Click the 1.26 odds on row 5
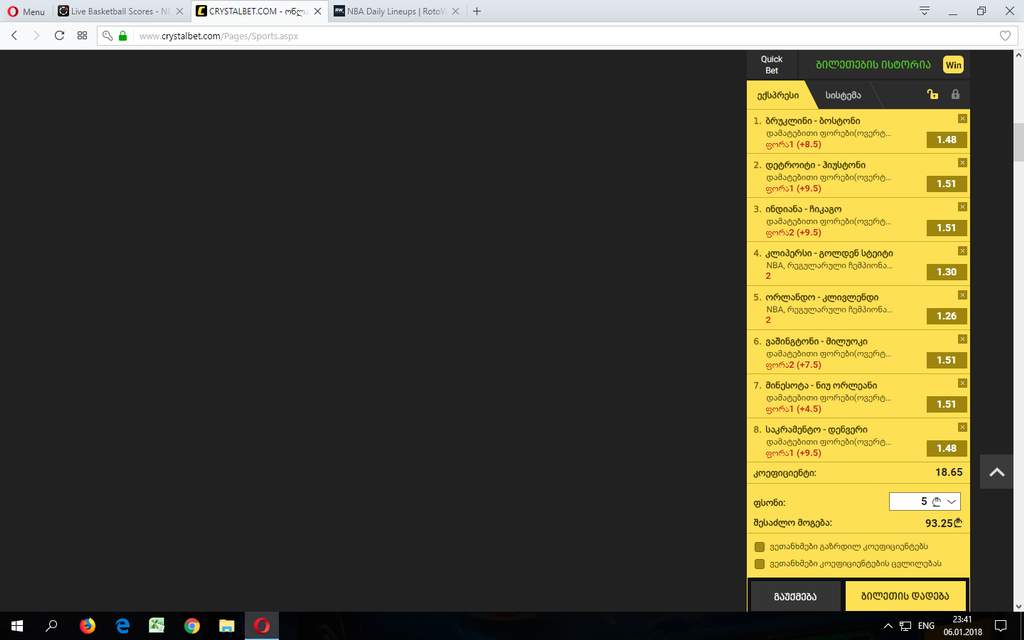The height and width of the screenshot is (640, 1024). (946, 316)
